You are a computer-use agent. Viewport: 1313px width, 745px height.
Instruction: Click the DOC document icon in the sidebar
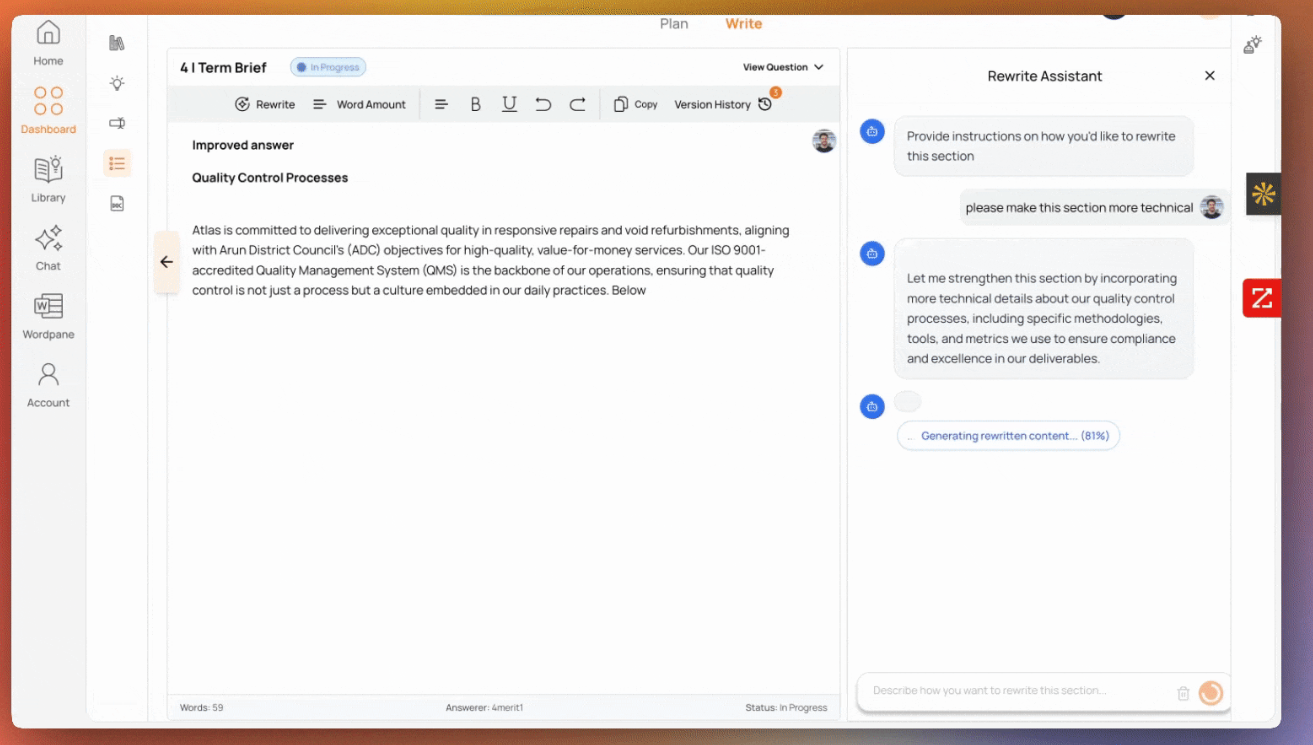(117, 203)
